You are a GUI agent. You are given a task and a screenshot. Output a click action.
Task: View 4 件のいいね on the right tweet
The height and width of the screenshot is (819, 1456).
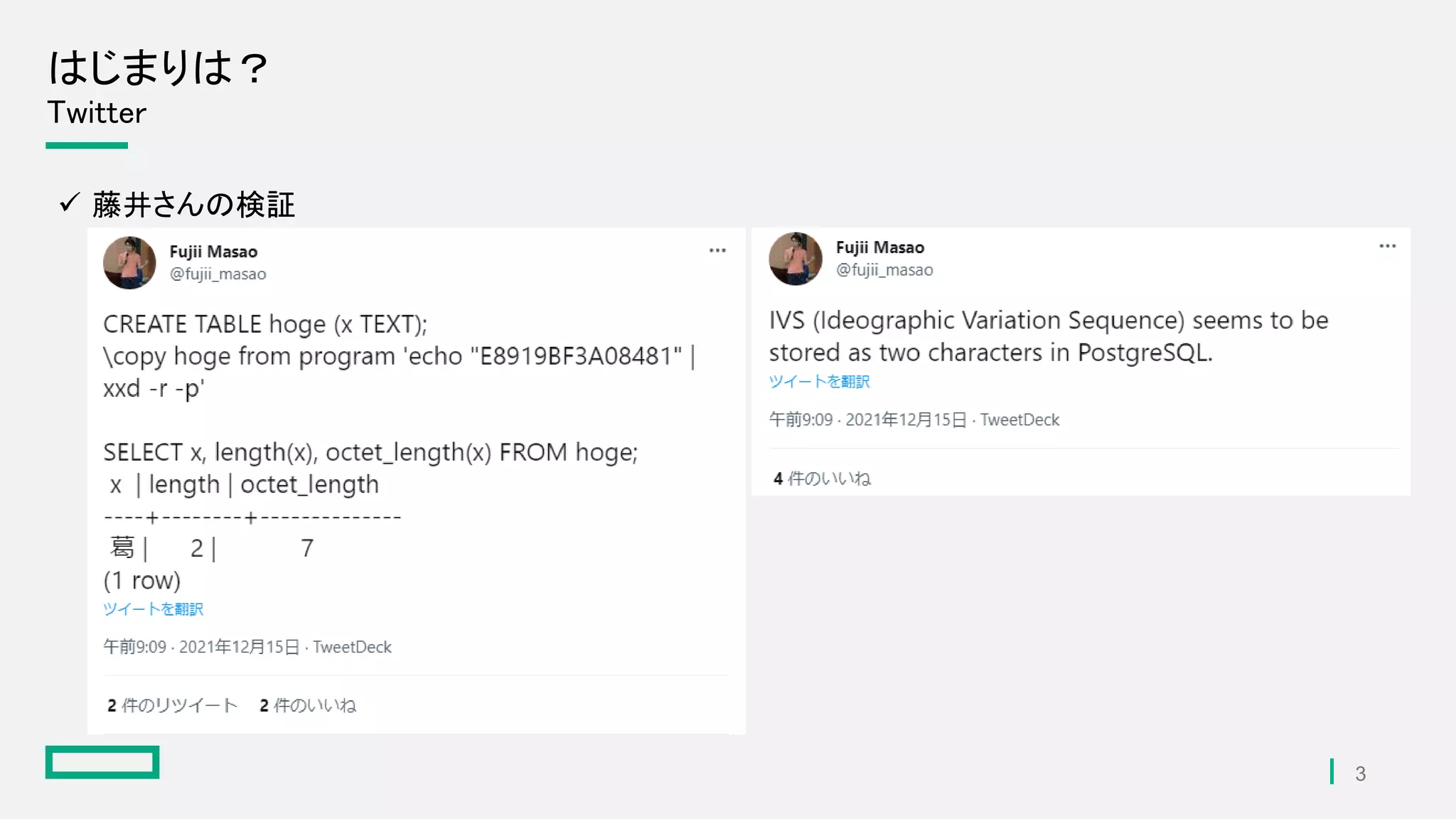[822, 478]
